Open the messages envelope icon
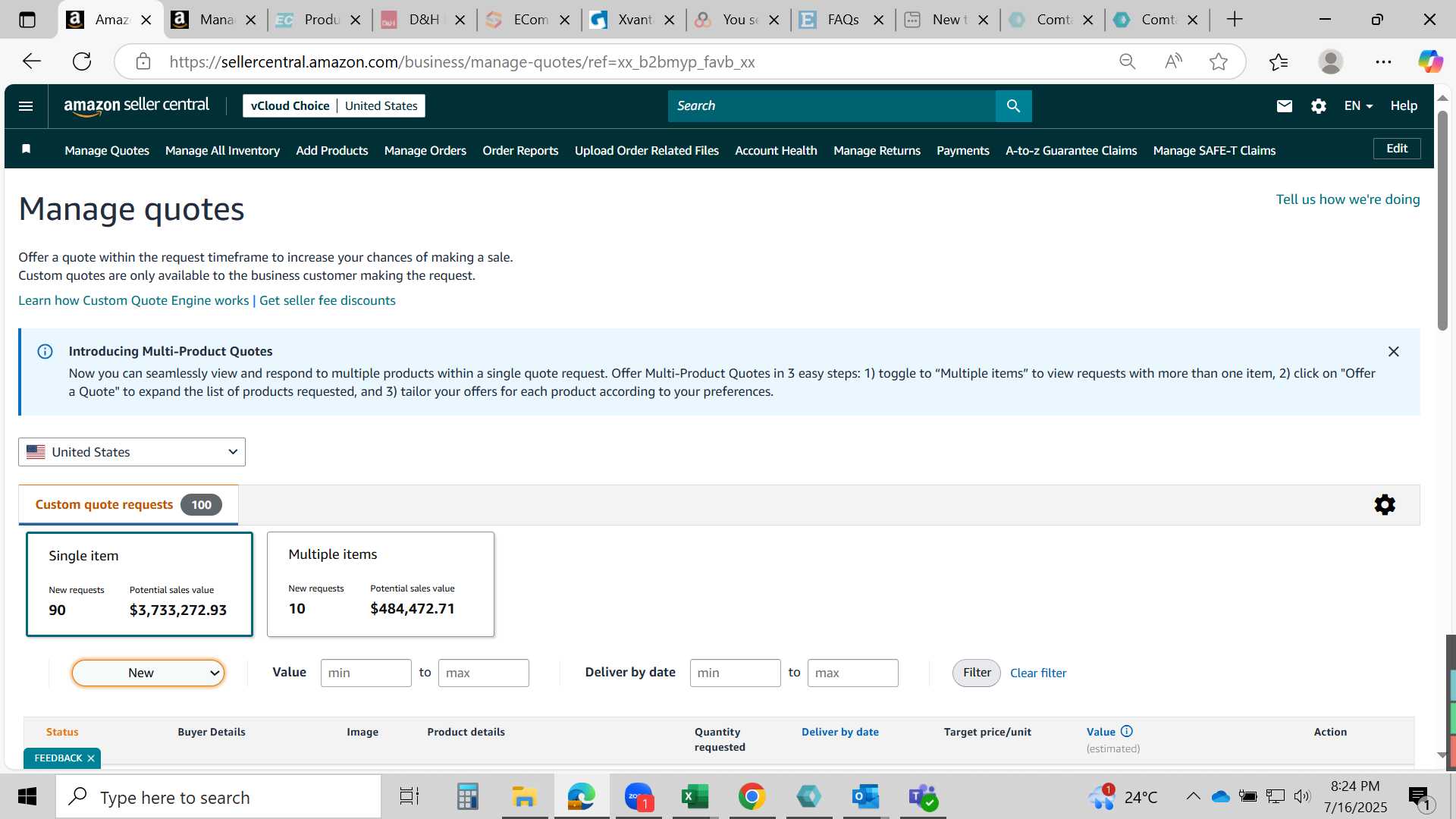This screenshot has height=819, width=1456. (x=1284, y=106)
